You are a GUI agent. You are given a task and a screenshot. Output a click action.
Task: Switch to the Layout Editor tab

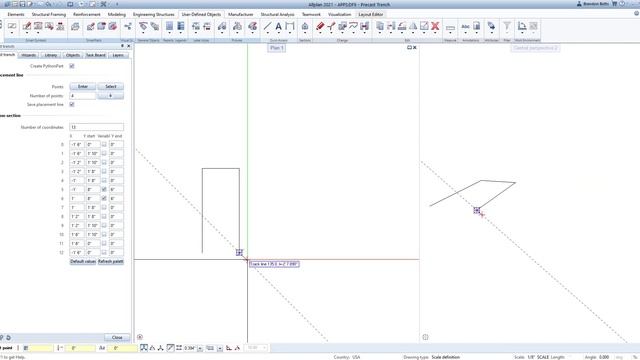[371, 14]
